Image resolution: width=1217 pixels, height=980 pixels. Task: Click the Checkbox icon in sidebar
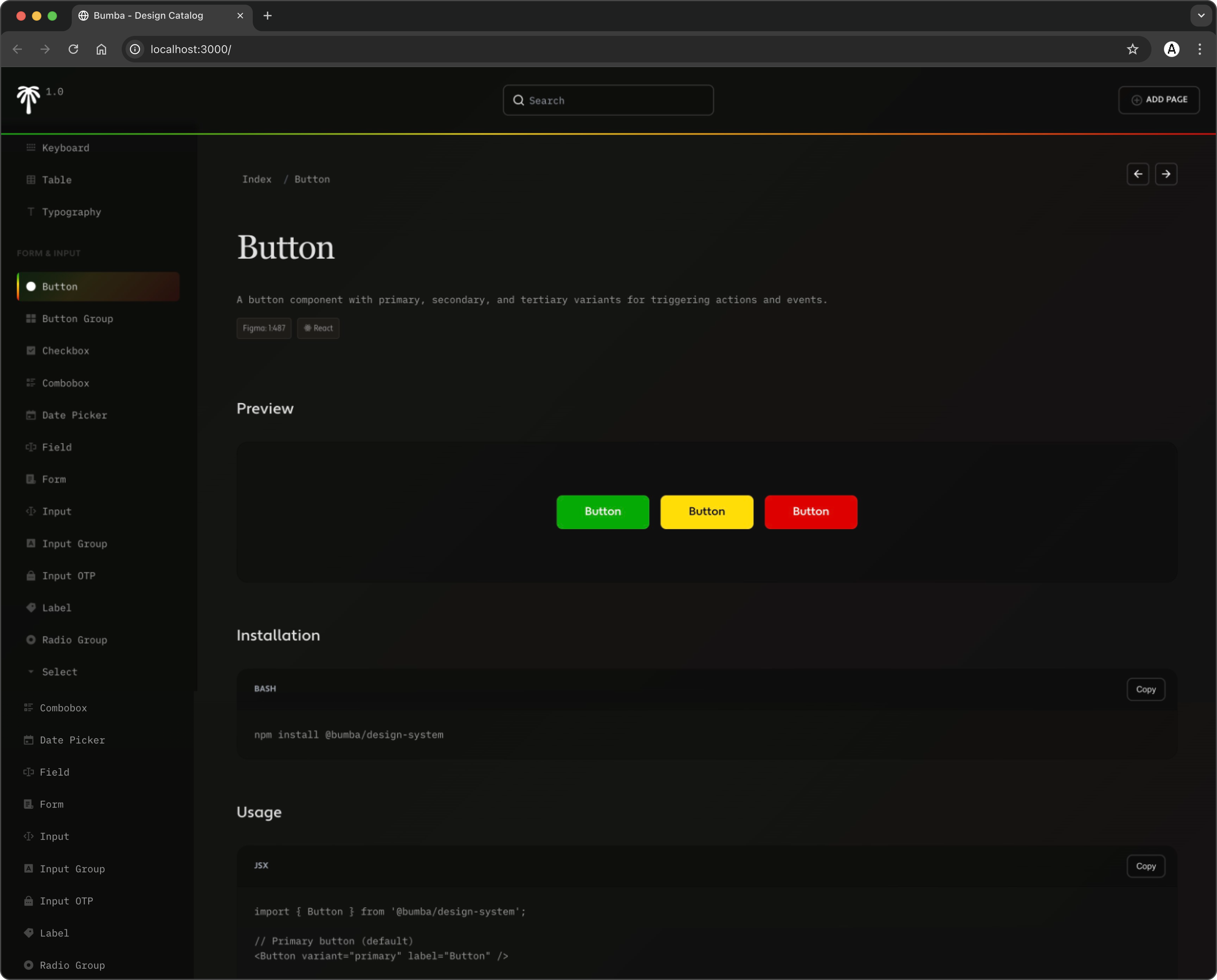(31, 351)
